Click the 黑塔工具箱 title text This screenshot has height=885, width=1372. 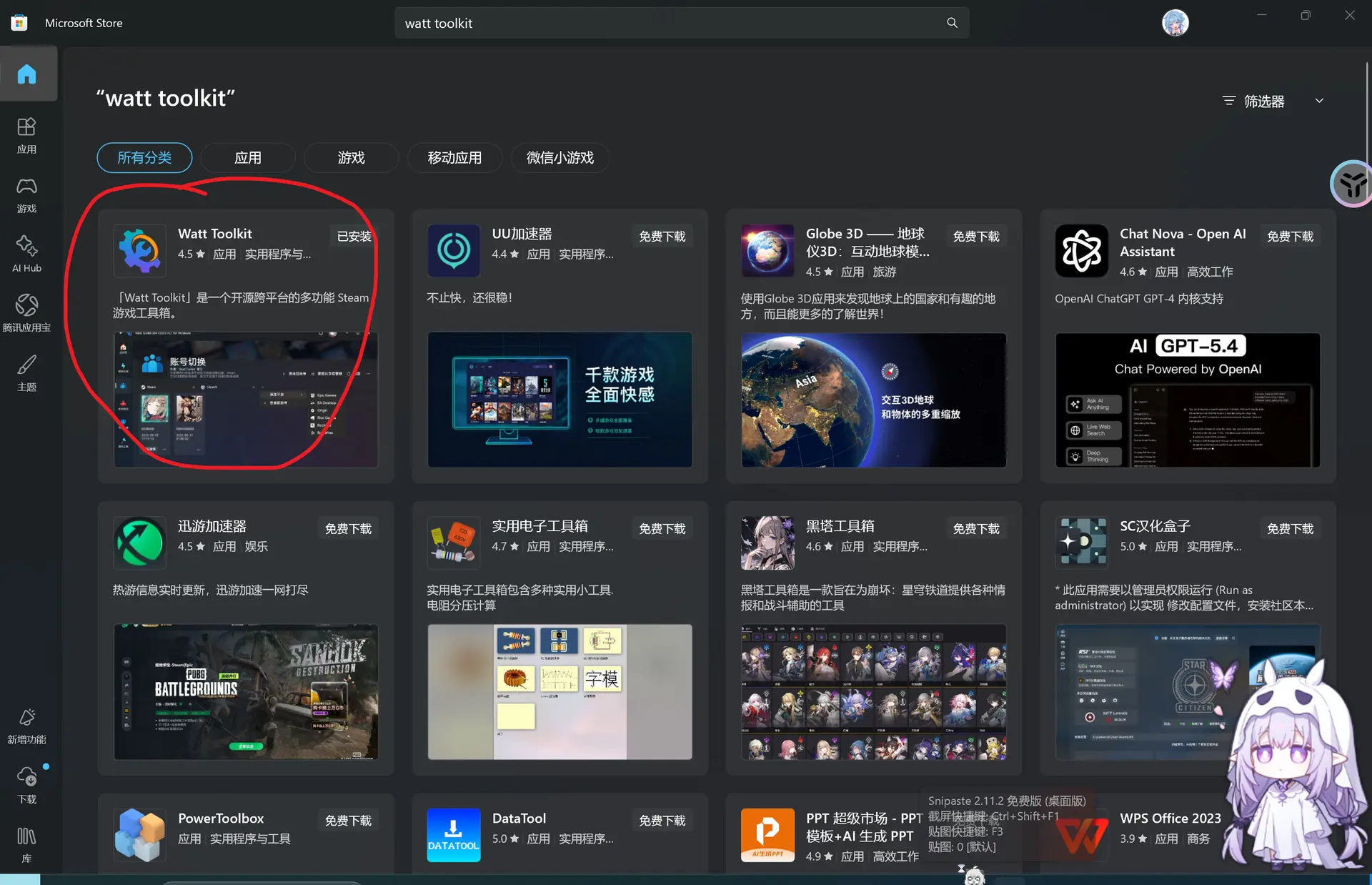coord(840,526)
